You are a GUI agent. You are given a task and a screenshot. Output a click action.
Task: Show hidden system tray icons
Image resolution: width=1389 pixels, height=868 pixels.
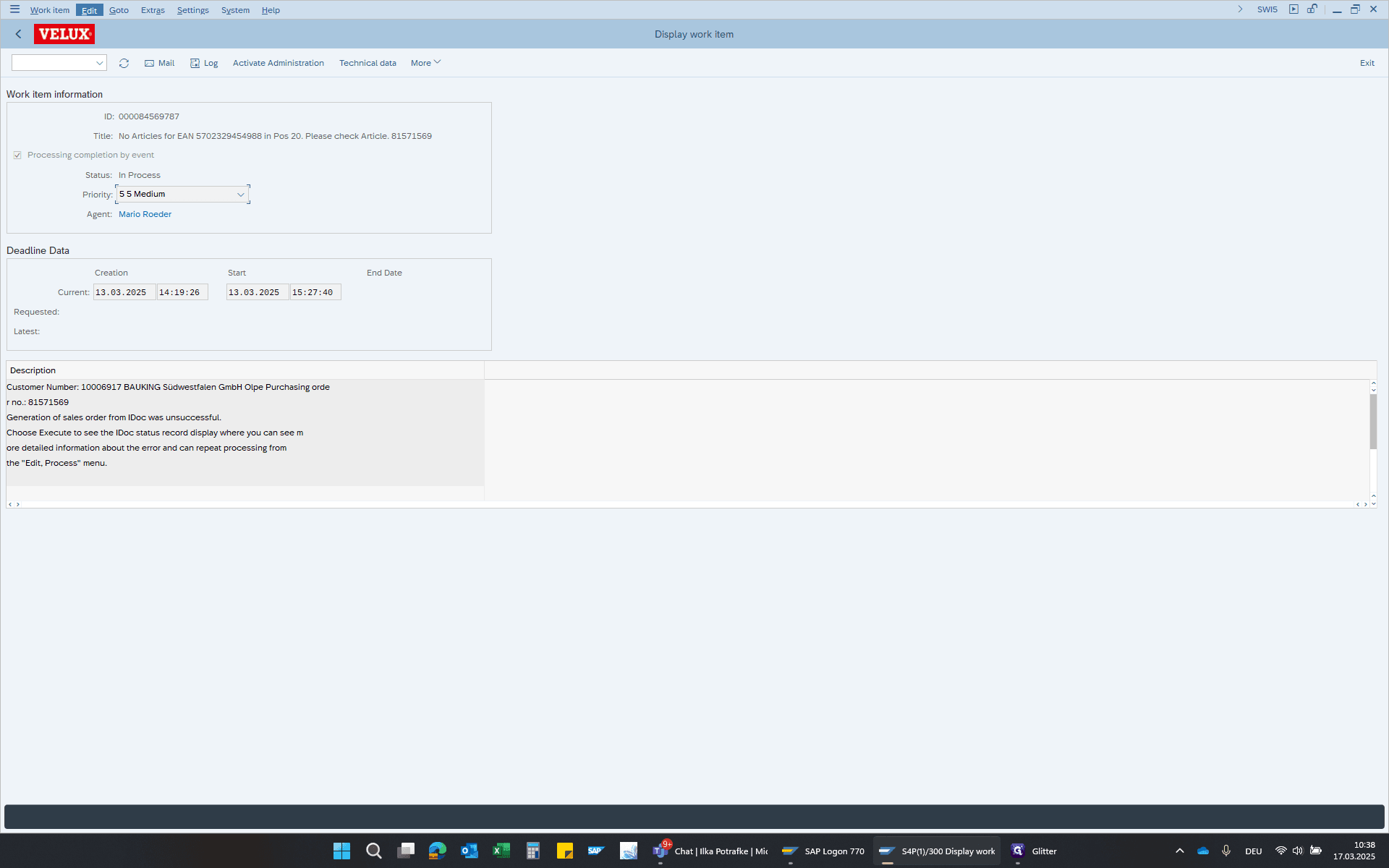click(x=1179, y=851)
